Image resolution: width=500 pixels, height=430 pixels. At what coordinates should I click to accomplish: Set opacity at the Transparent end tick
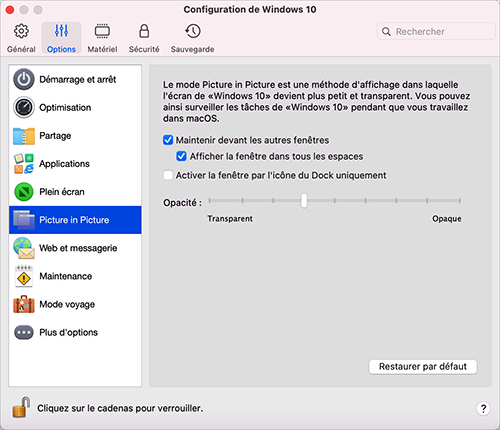209,201
